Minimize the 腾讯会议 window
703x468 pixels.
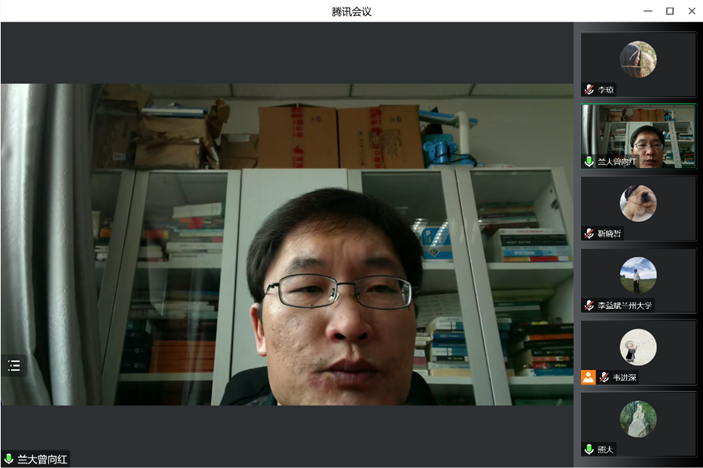(646, 11)
